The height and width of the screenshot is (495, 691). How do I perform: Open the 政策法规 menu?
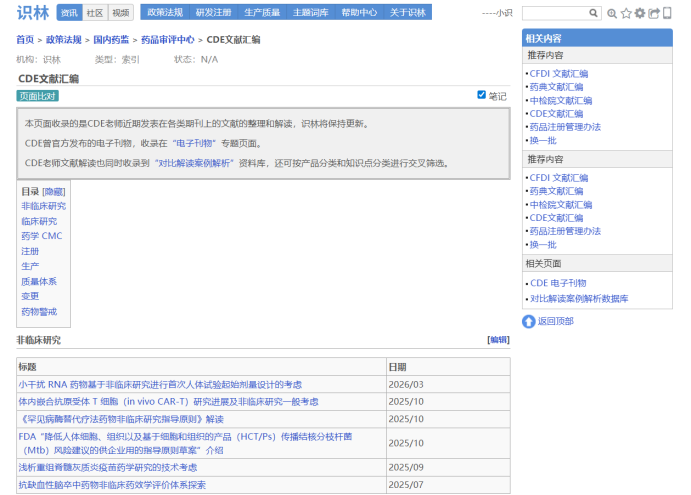point(165,13)
